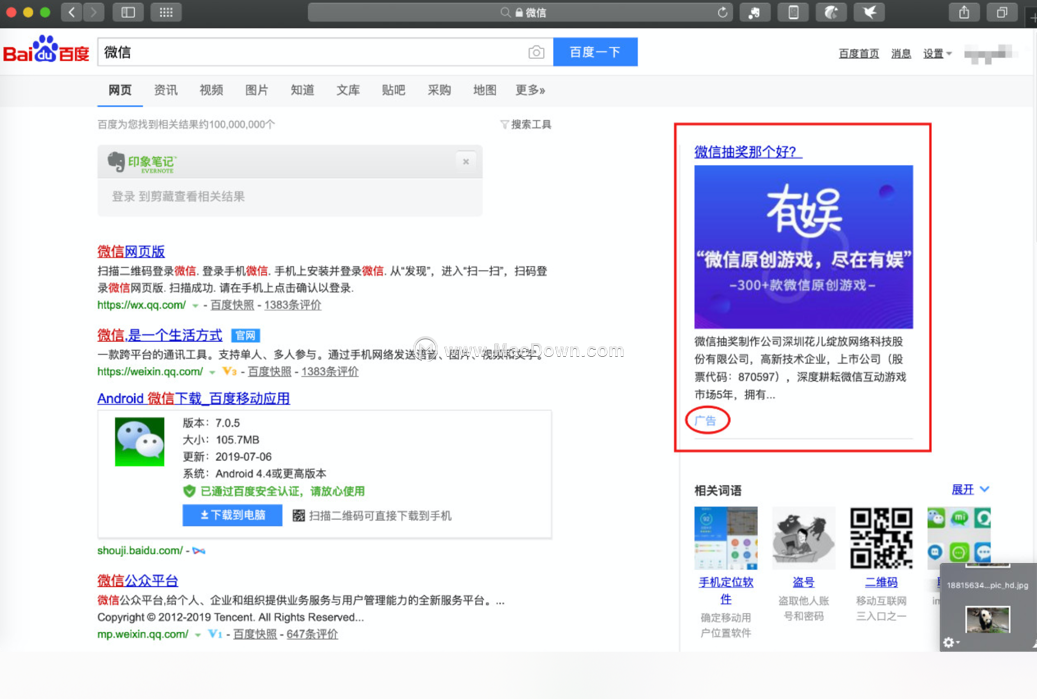Open the 知道 tab
Image resolution: width=1037 pixels, height=699 pixels.
[x=302, y=90]
